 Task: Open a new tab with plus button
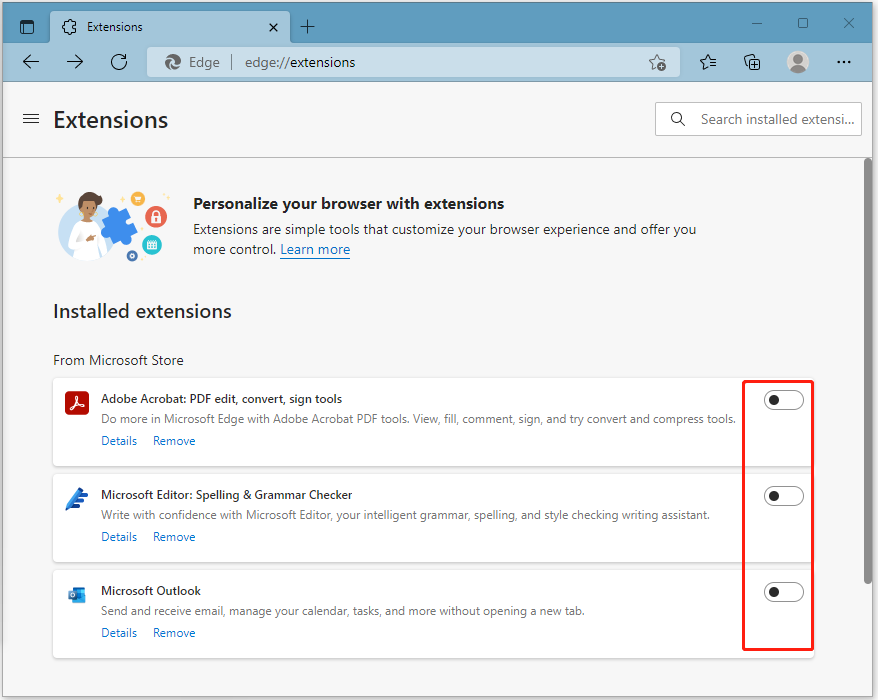coord(307,26)
